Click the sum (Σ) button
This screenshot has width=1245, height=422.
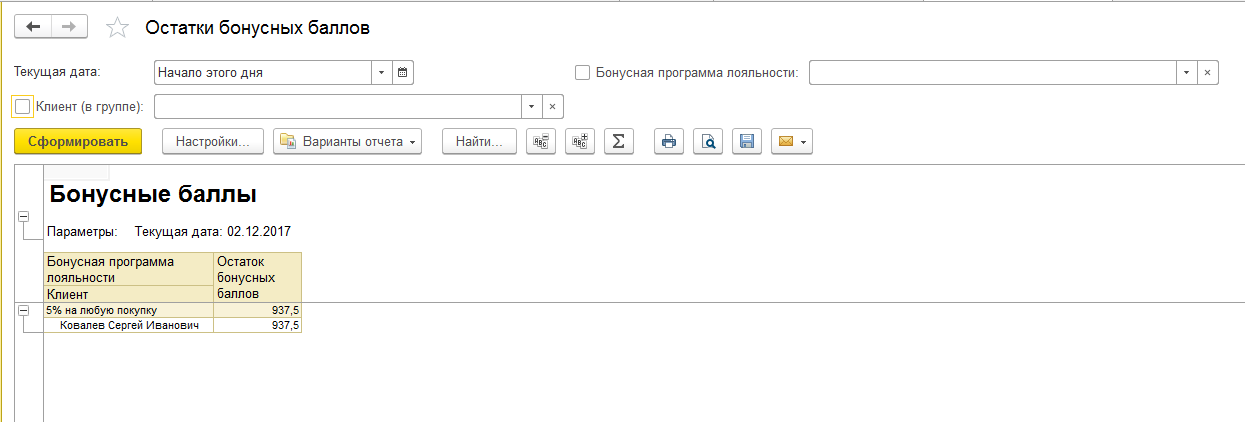click(x=619, y=142)
